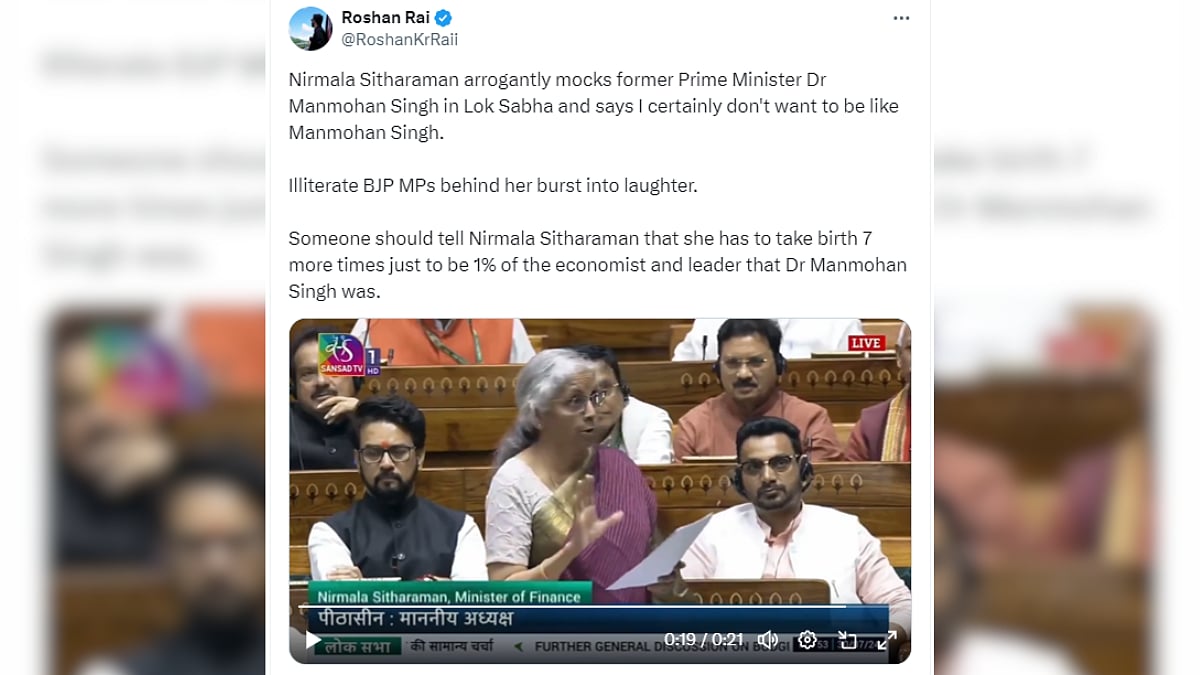Play the embedded video
This screenshot has width=1200, height=675.
click(x=313, y=640)
